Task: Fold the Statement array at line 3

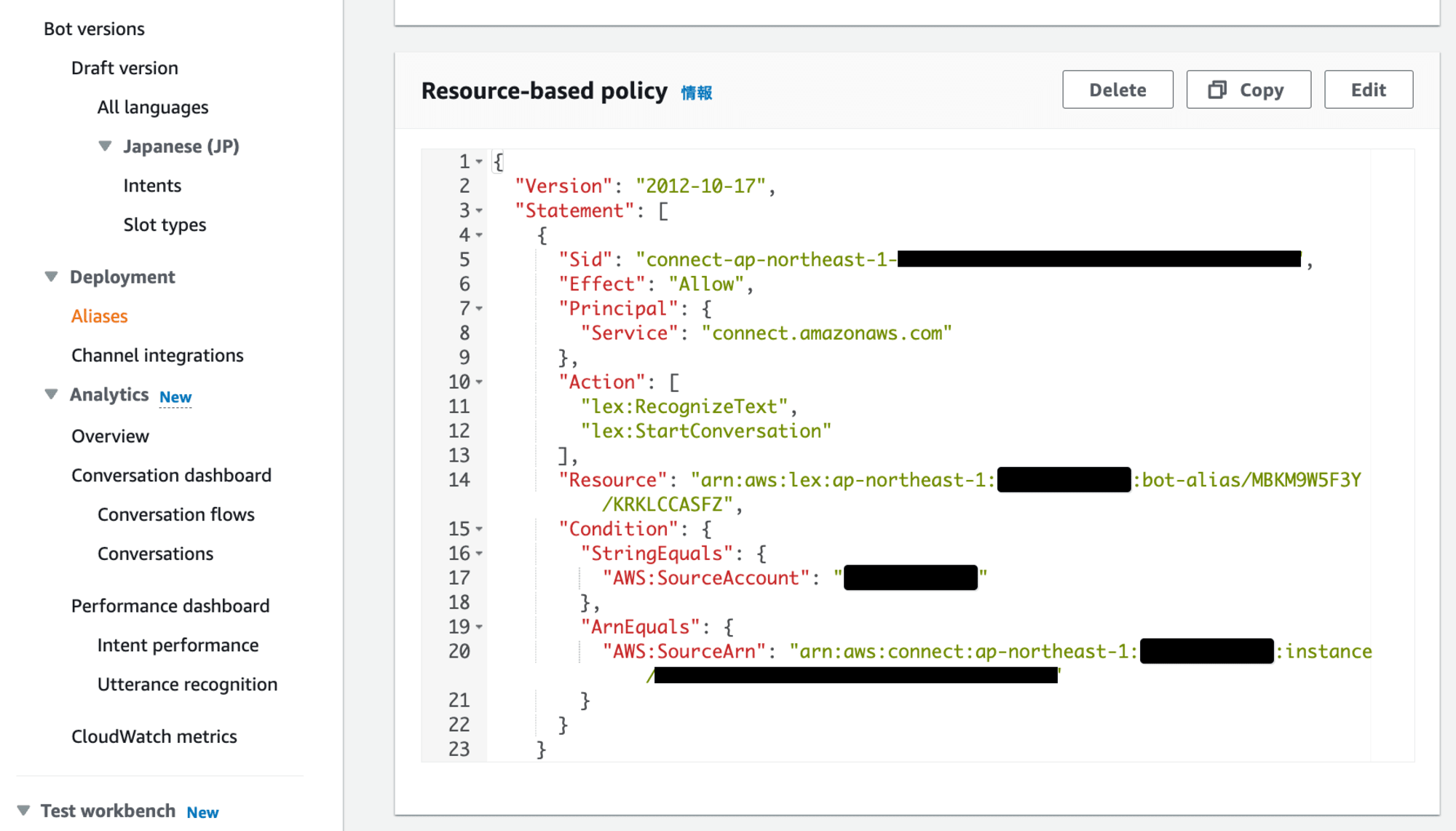Action: coord(479,210)
